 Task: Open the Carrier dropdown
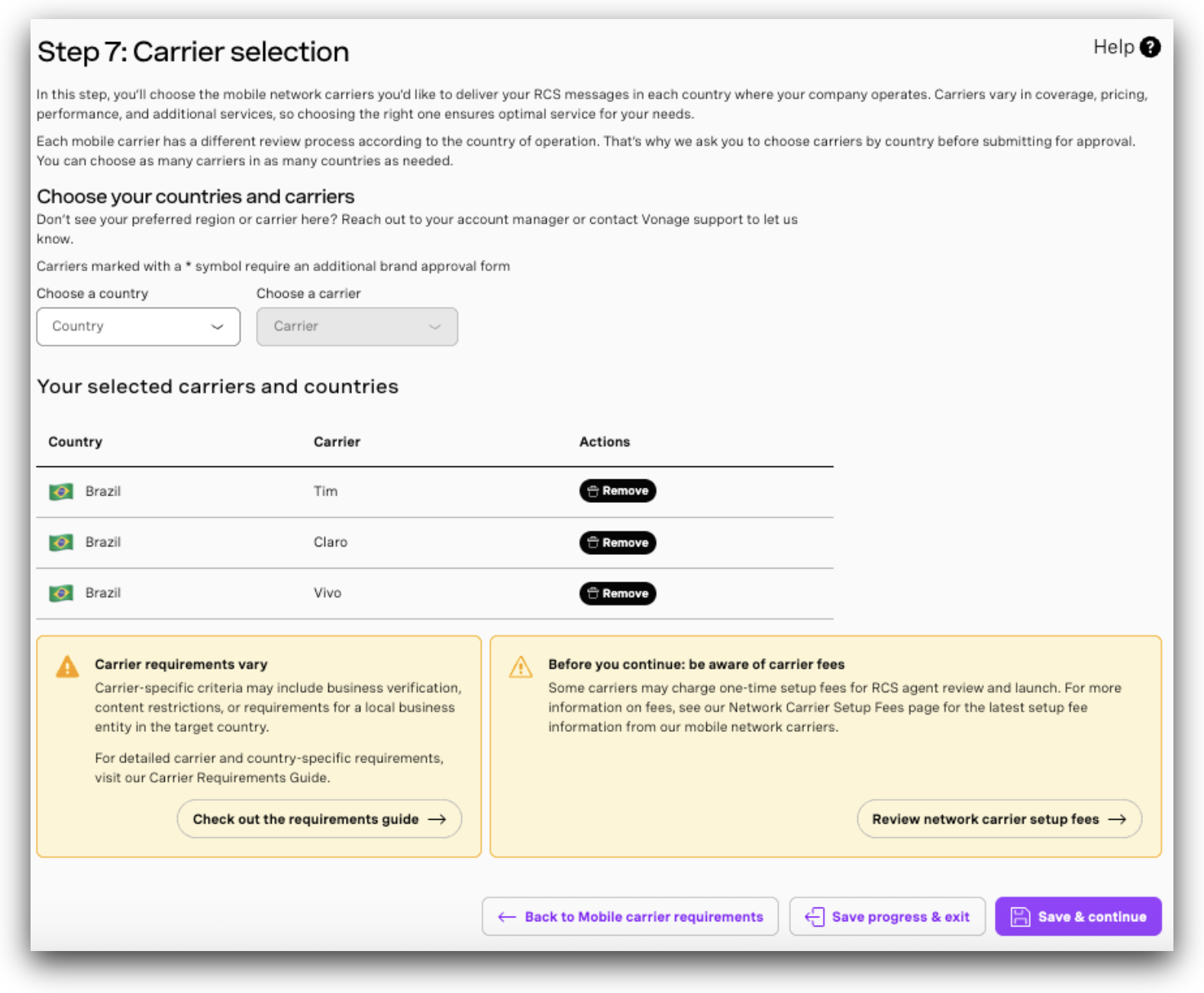click(x=357, y=327)
